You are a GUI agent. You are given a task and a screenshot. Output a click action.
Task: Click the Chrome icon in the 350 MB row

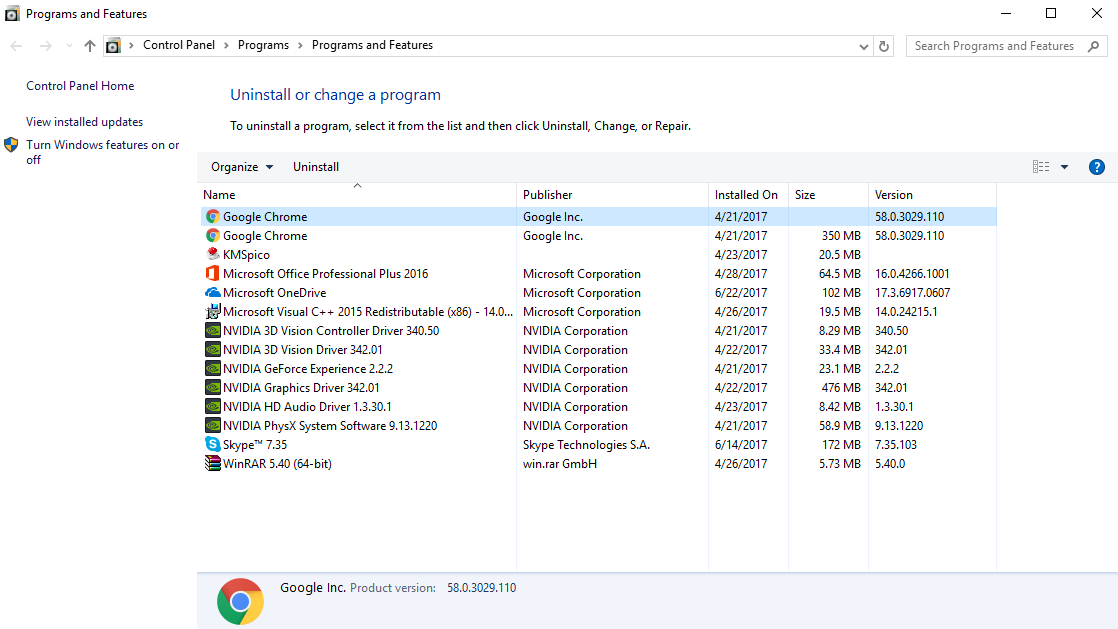[x=212, y=235]
